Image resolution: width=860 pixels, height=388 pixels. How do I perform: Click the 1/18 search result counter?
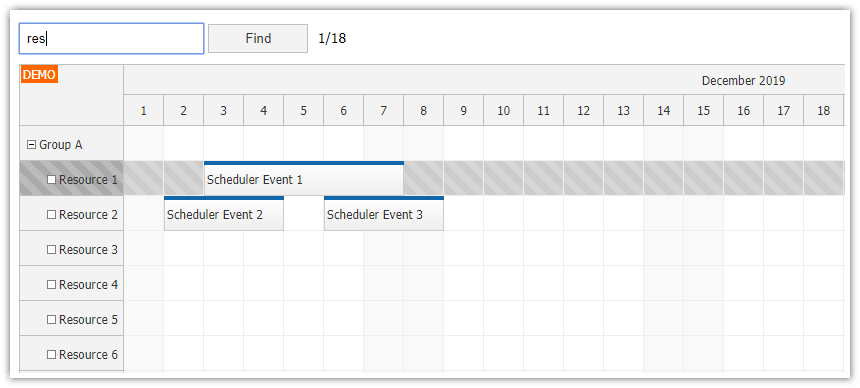tap(332, 38)
